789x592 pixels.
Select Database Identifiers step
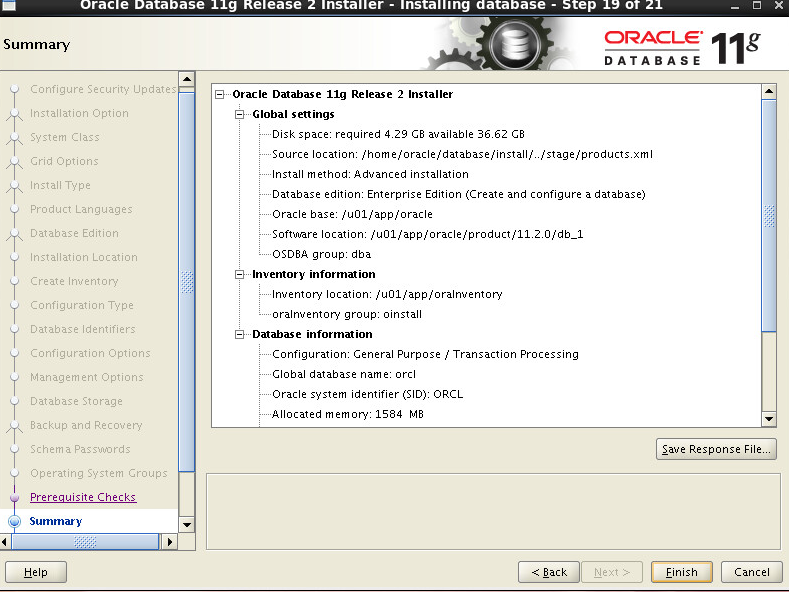[83, 329]
